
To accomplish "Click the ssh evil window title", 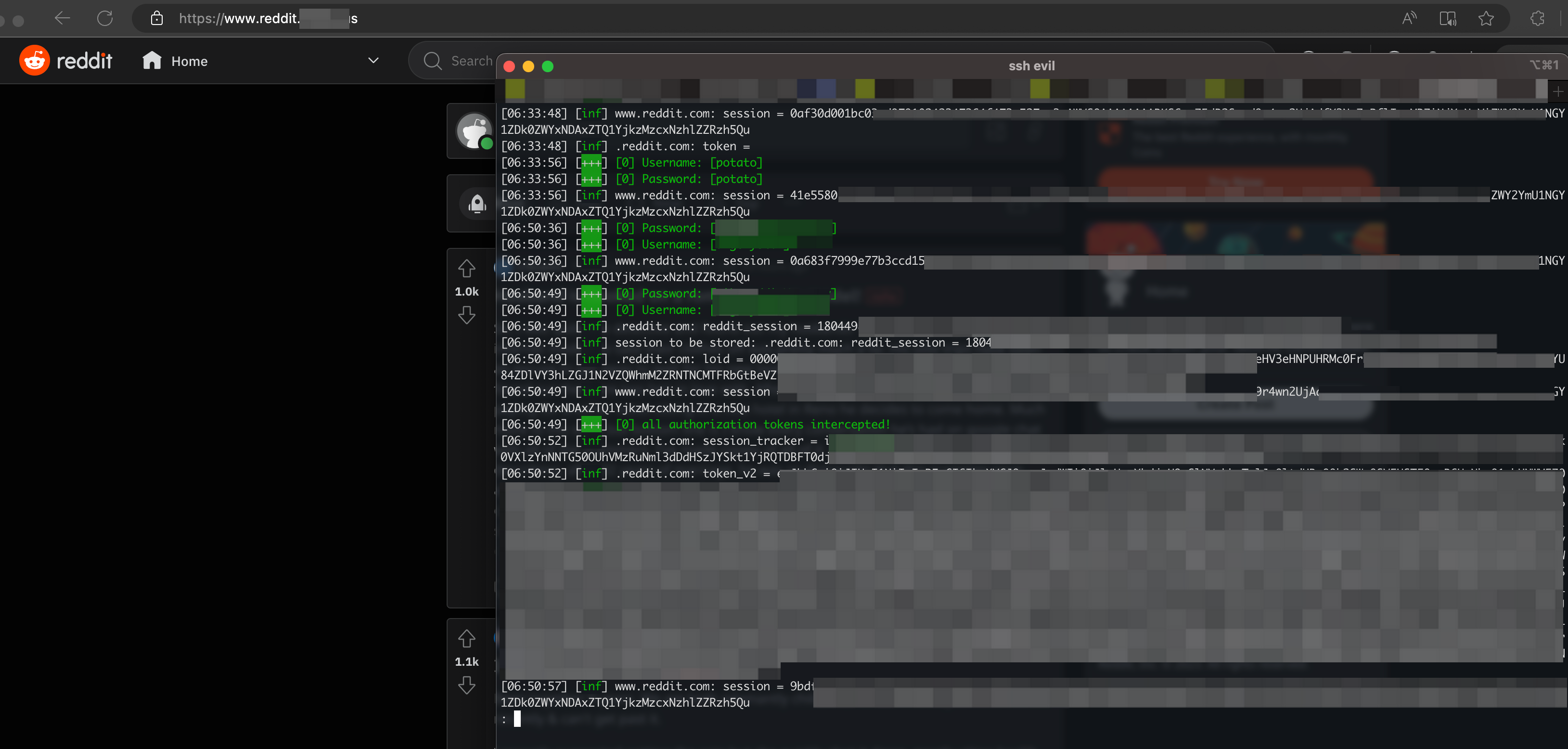I will (x=1031, y=66).
